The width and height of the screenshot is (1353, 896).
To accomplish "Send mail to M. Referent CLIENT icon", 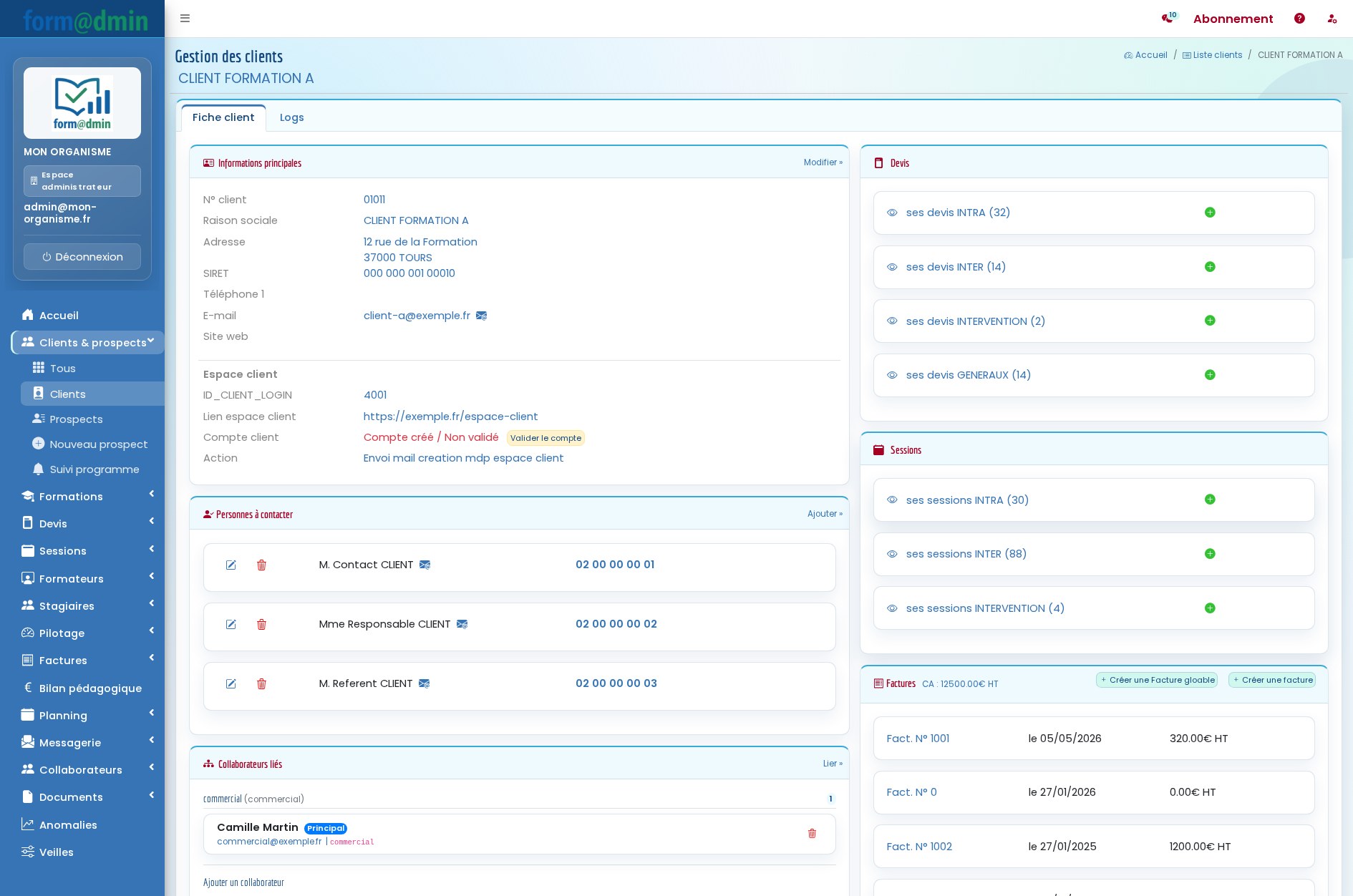I will pyautogui.click(x=424, y=684).
